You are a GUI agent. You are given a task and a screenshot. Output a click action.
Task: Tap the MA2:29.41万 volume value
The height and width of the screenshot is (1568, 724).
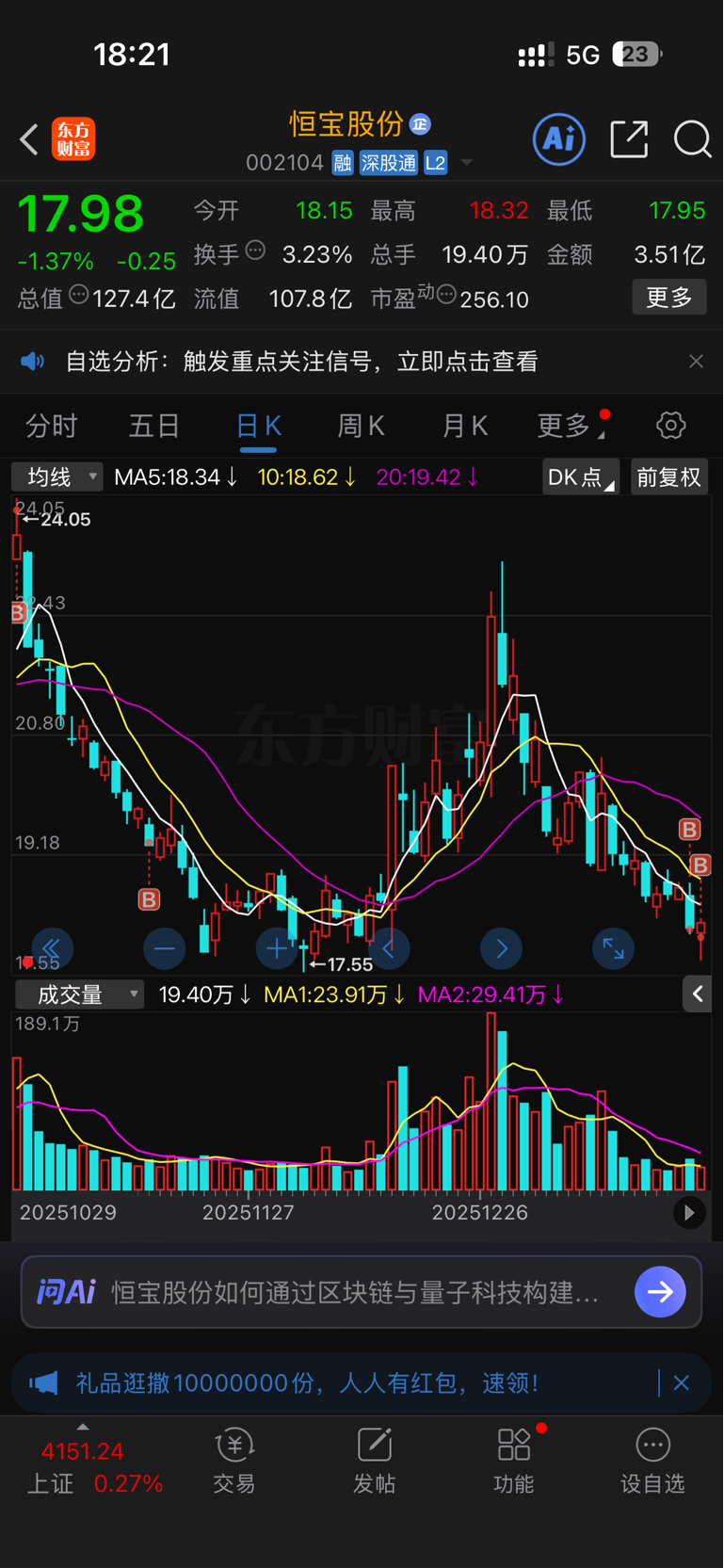point(491,994)
